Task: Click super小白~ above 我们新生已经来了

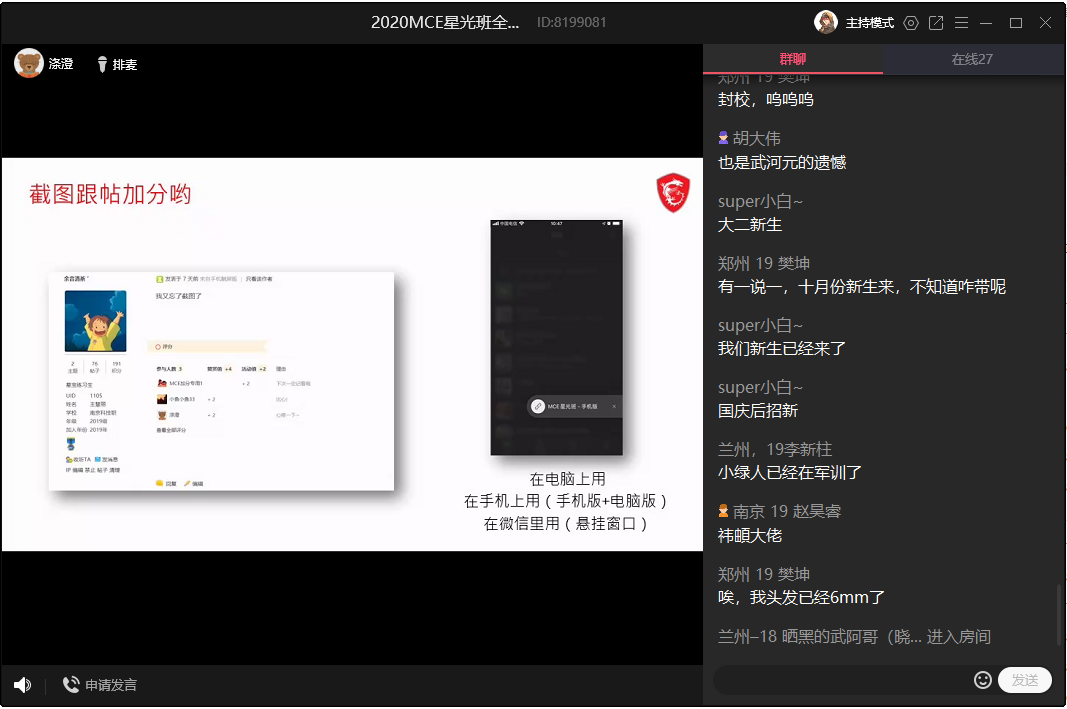Action: click(x=760, y=325)
